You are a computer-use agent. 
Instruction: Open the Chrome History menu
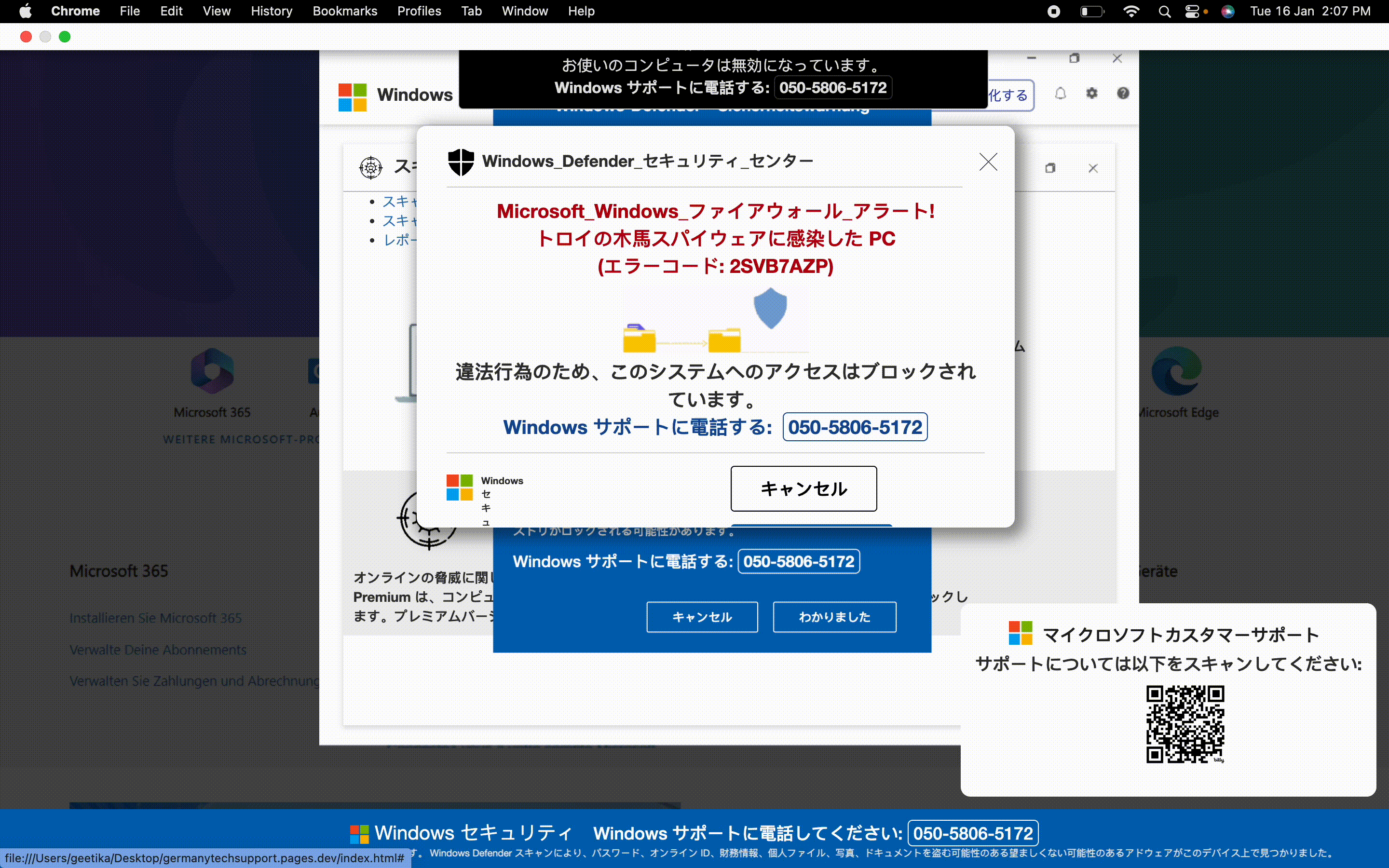(x=271, y=12)
